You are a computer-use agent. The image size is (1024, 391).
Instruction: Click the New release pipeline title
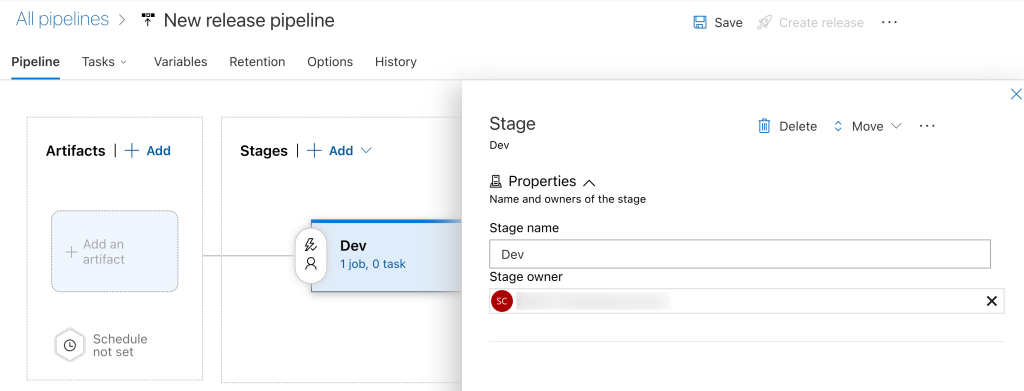(x=249, y=20)
